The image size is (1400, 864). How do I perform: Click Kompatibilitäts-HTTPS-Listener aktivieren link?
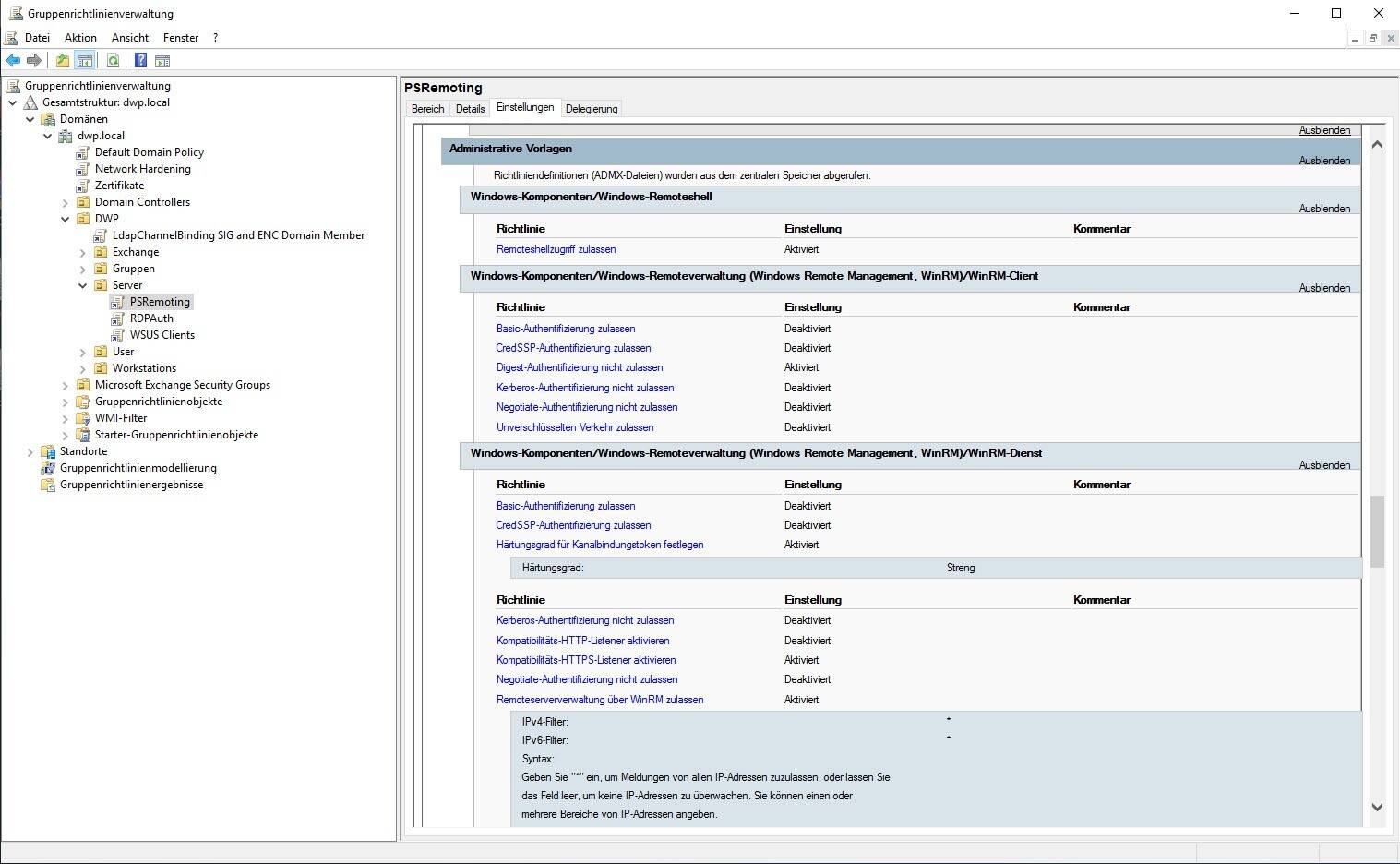[x=586, y=660]
